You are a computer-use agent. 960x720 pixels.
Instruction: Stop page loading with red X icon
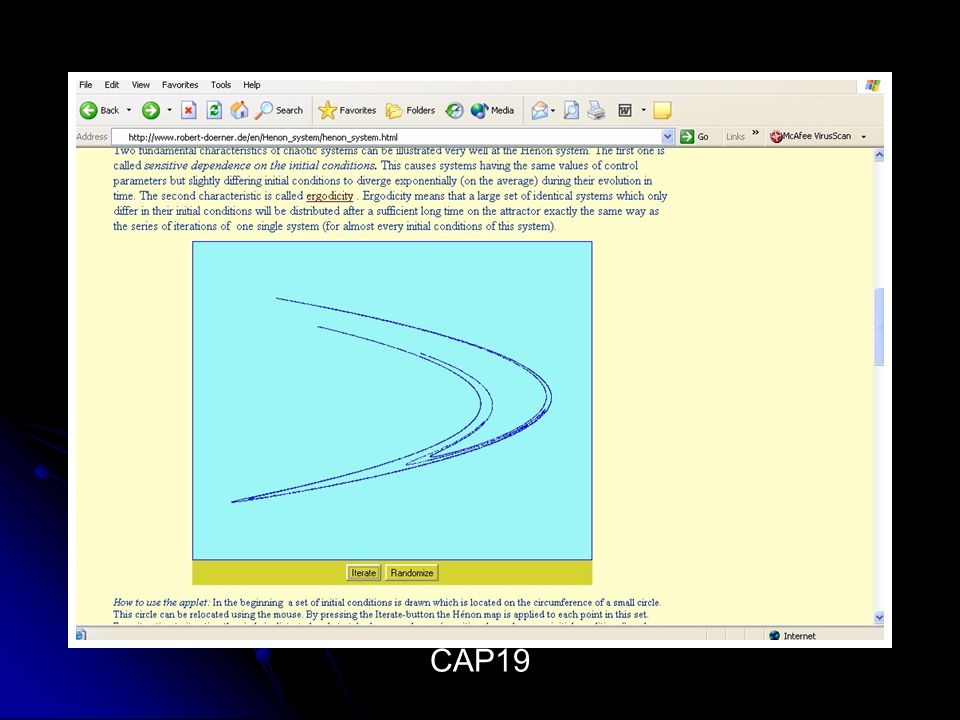point(189,110)
